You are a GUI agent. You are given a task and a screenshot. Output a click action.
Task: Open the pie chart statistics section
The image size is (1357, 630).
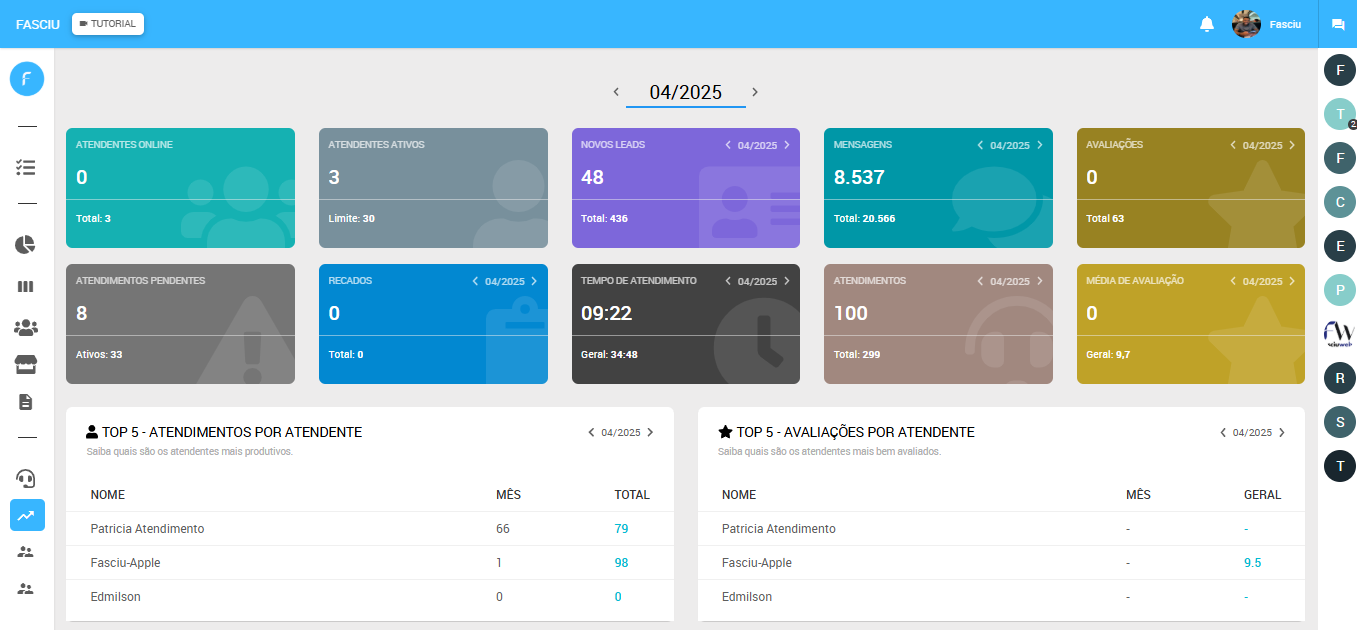pyautogui.click(x=26, y=244)
